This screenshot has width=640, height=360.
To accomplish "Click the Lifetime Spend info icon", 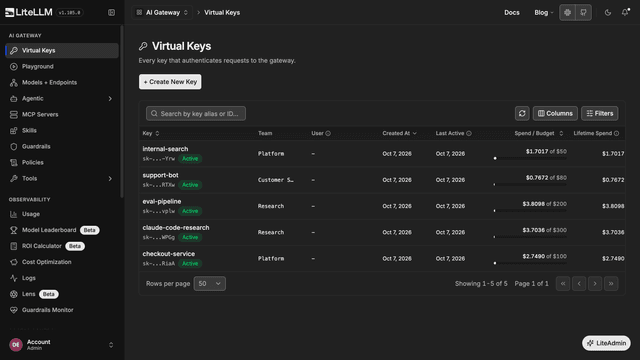I will coord(616,133).
